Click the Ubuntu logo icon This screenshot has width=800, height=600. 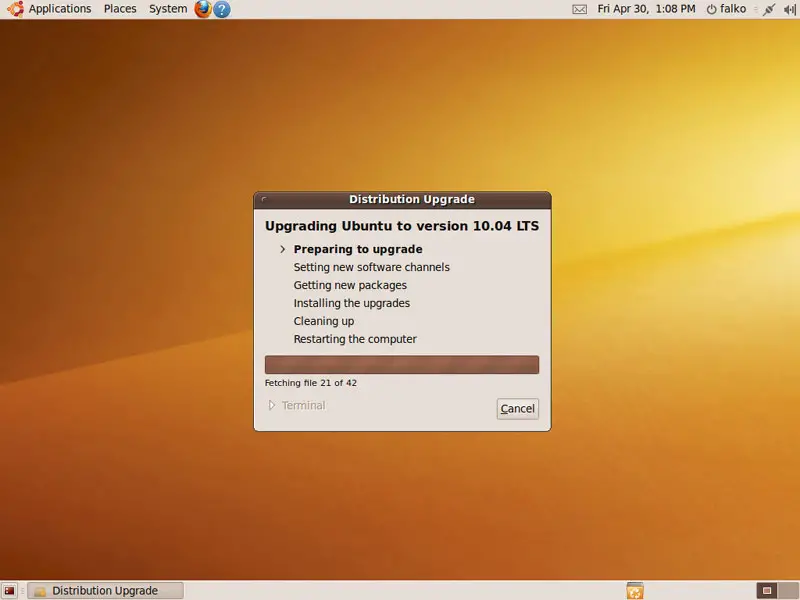pyautogui.click(x=15, y=9)
